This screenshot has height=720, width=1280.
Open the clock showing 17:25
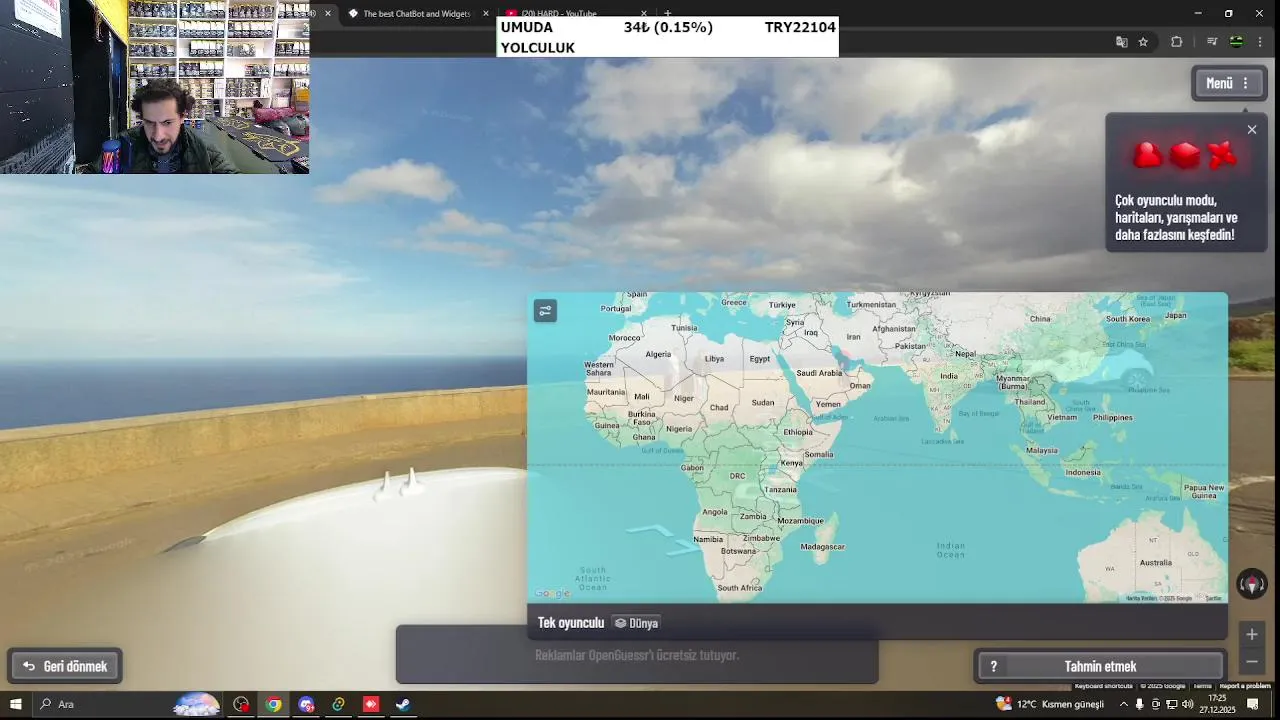coord(1219,704)
